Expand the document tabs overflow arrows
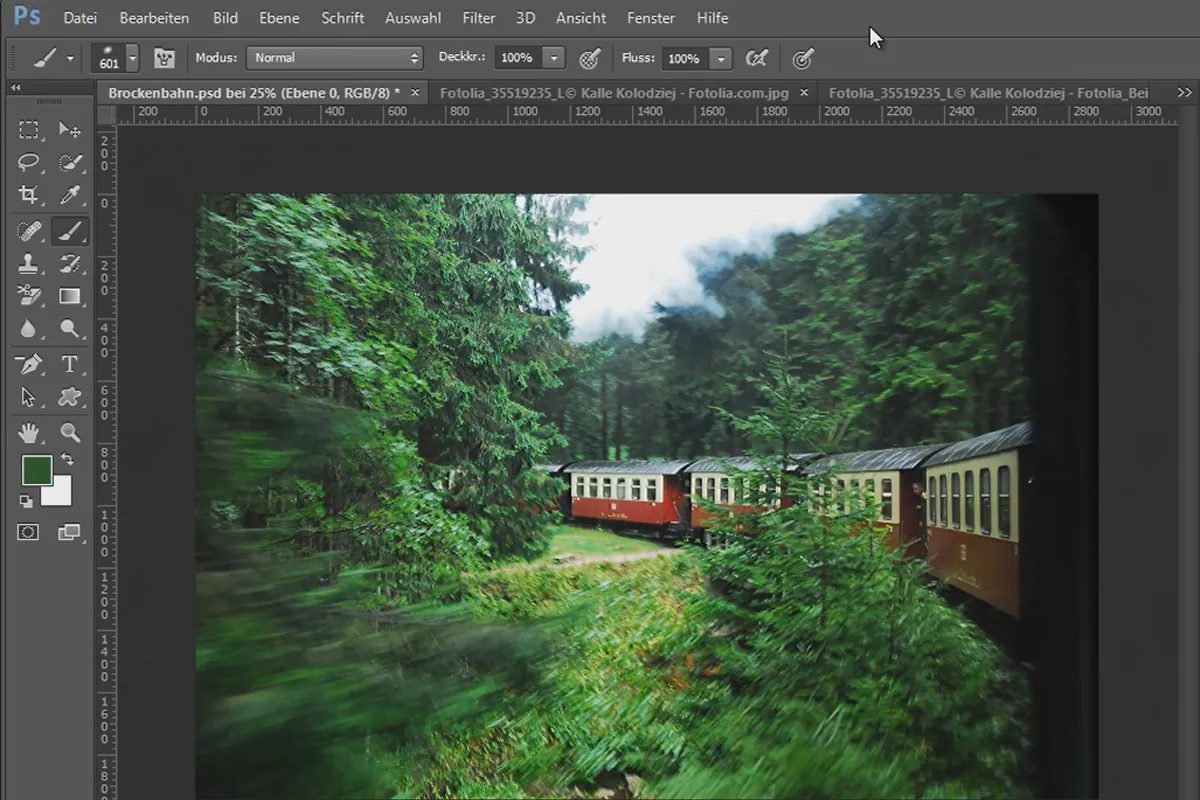1200x800 pixels. (1184, 92)
